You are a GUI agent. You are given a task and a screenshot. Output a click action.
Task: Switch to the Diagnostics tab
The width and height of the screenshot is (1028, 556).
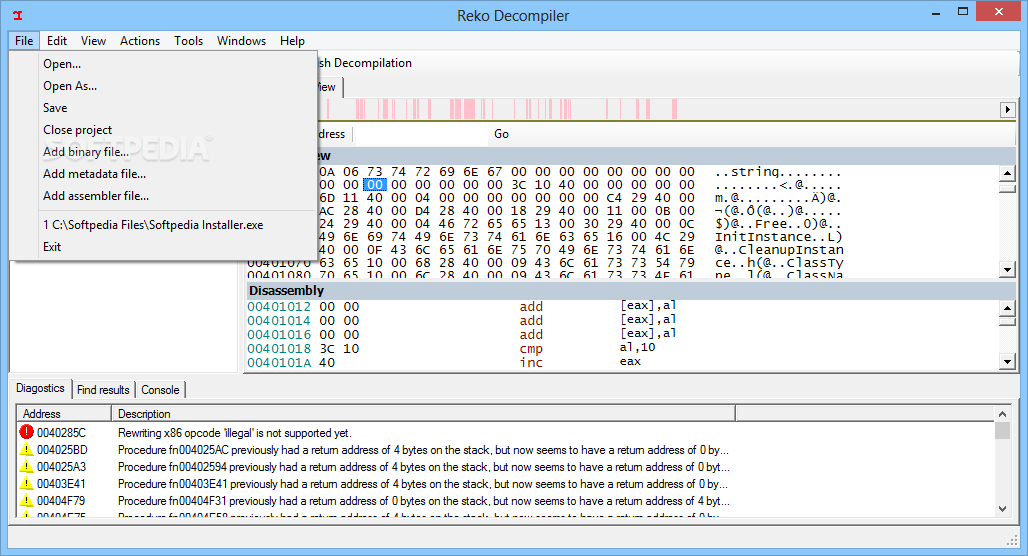point(41,388)
